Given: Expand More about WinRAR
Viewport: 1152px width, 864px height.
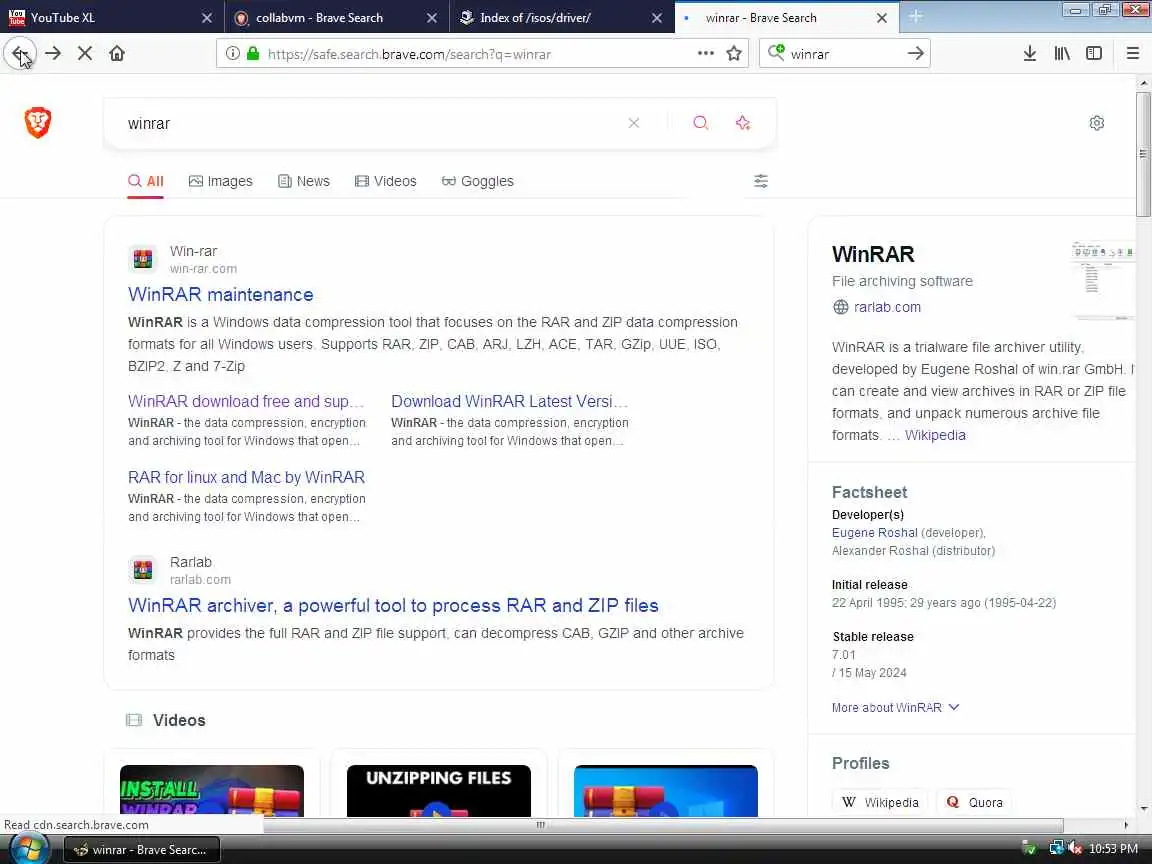Looking at the screenshot, I should click(x=895, y=708).
